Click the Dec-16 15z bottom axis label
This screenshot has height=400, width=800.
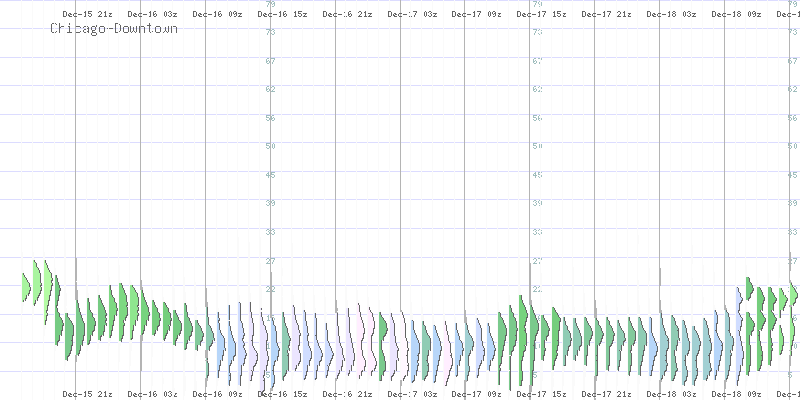[282, 394]
